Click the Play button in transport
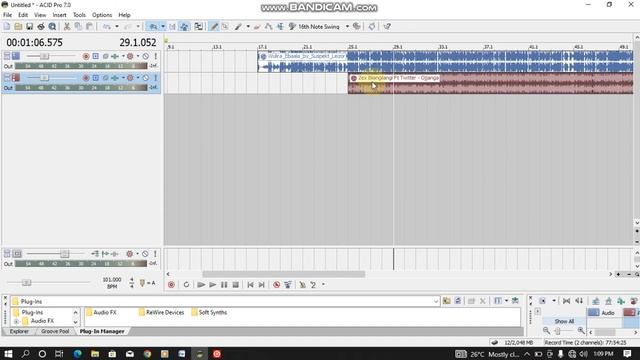 point(213,284)
